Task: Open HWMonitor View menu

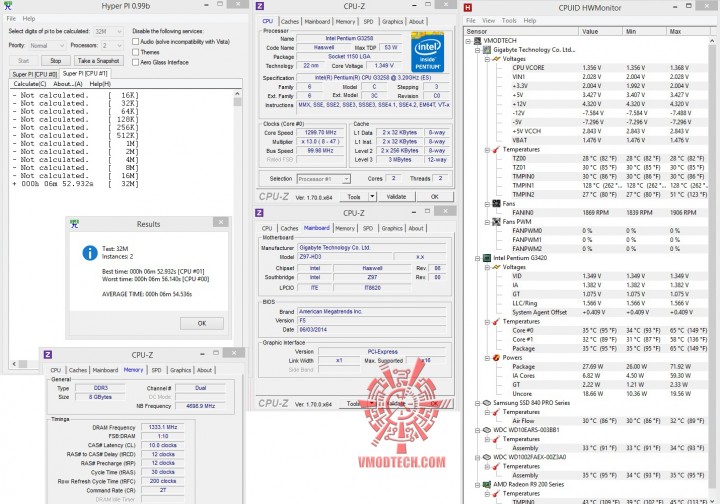Action: 489,21
